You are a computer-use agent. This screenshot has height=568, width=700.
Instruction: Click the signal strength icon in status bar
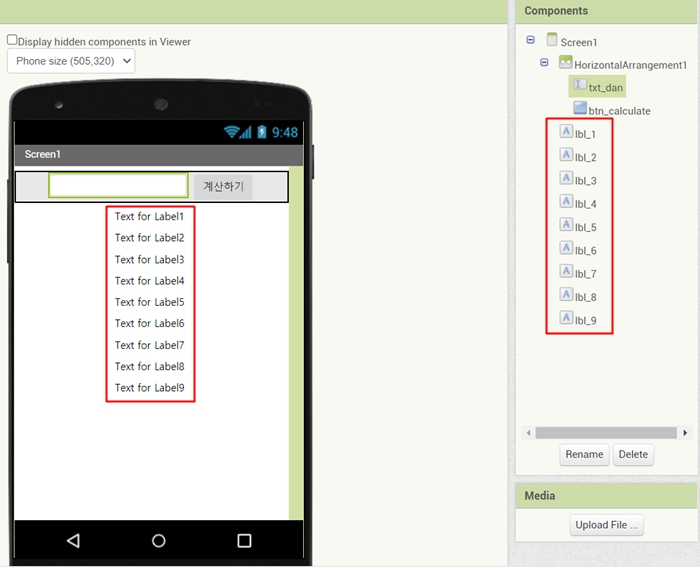[x=246, y=132]
